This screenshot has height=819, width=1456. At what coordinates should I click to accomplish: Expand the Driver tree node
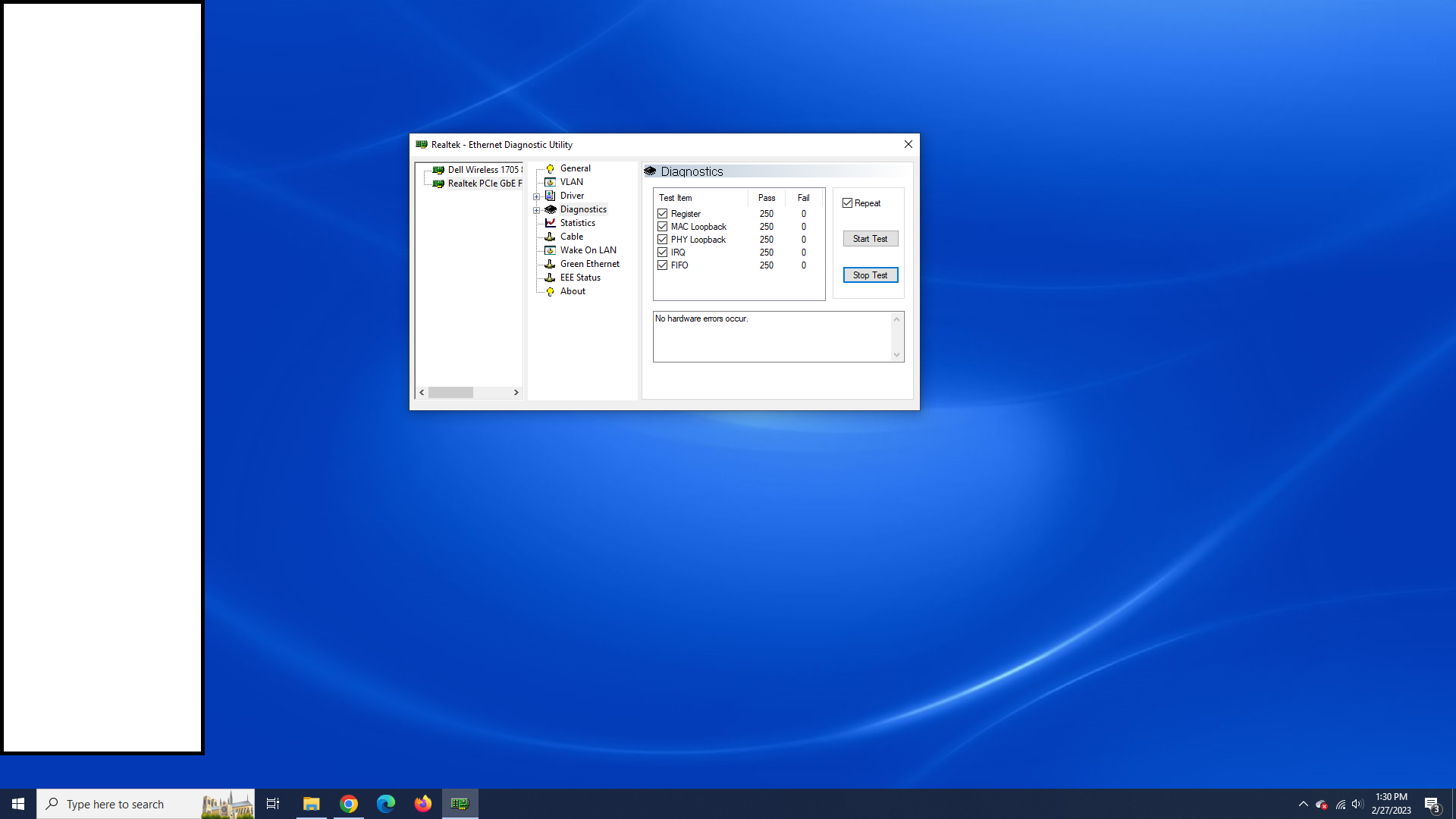click(x=537, y=196)
